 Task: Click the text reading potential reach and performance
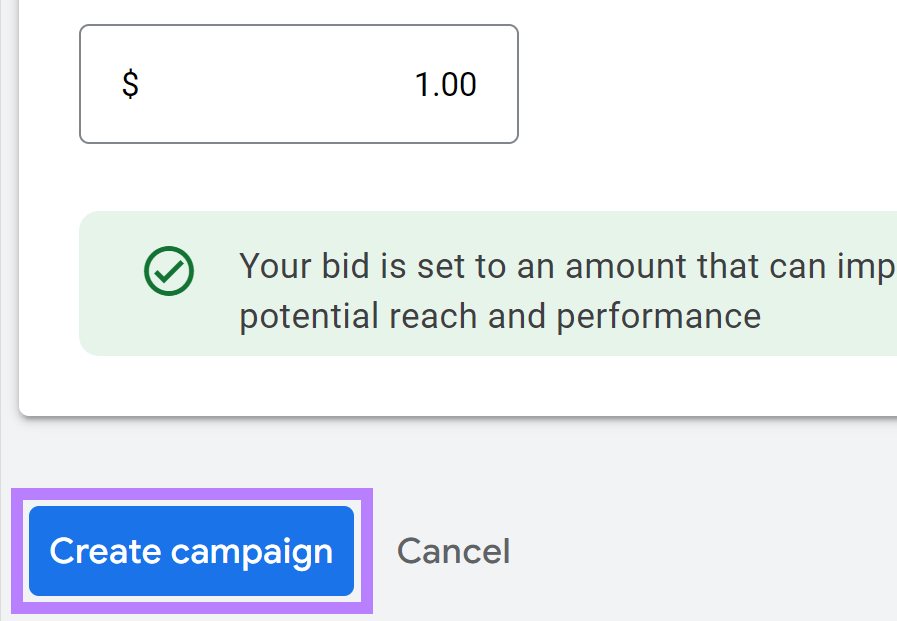coord(499,316)
